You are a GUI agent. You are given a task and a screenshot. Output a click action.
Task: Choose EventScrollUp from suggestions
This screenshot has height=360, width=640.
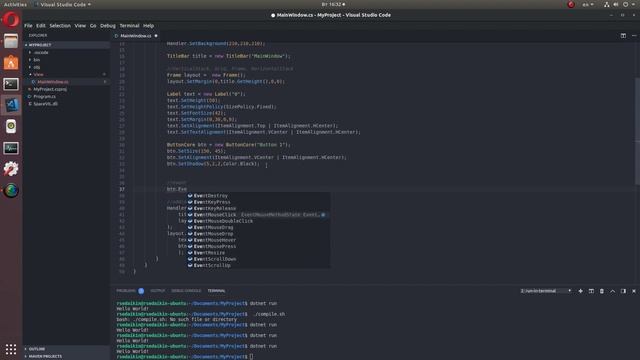(258, 265)
